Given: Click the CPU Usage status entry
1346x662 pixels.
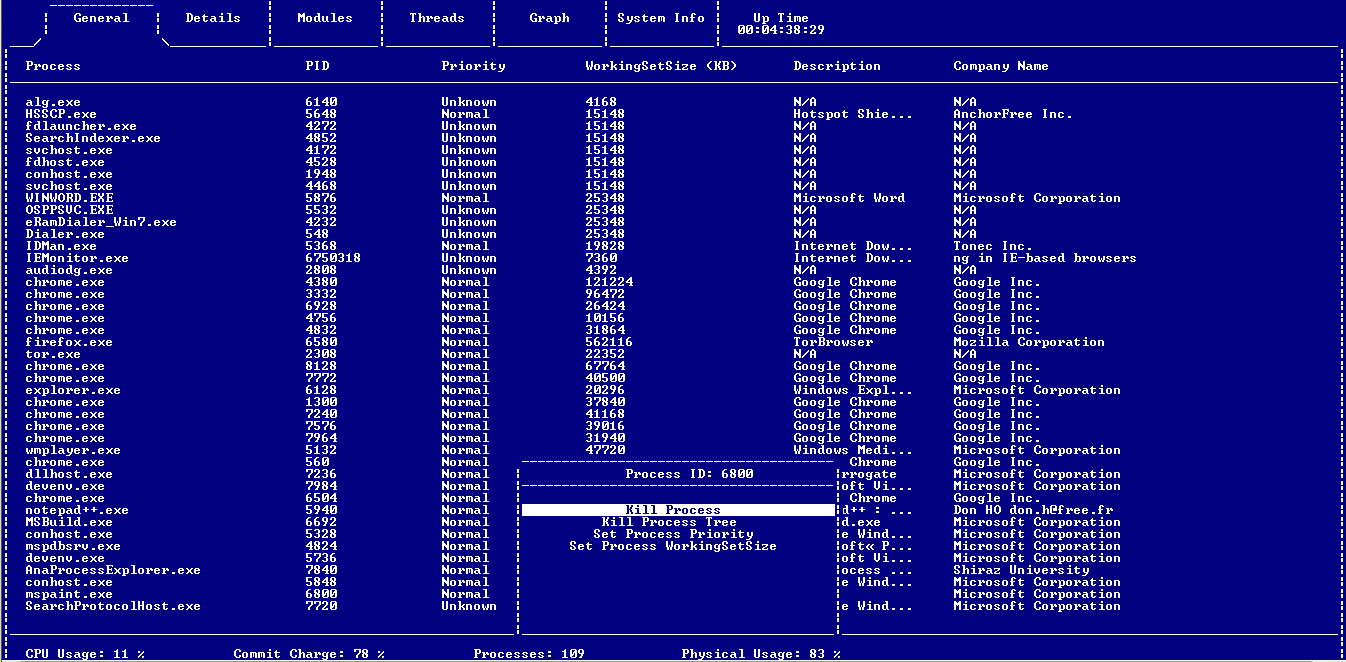Looking at the screenshot, I should [x=85, y=654].
